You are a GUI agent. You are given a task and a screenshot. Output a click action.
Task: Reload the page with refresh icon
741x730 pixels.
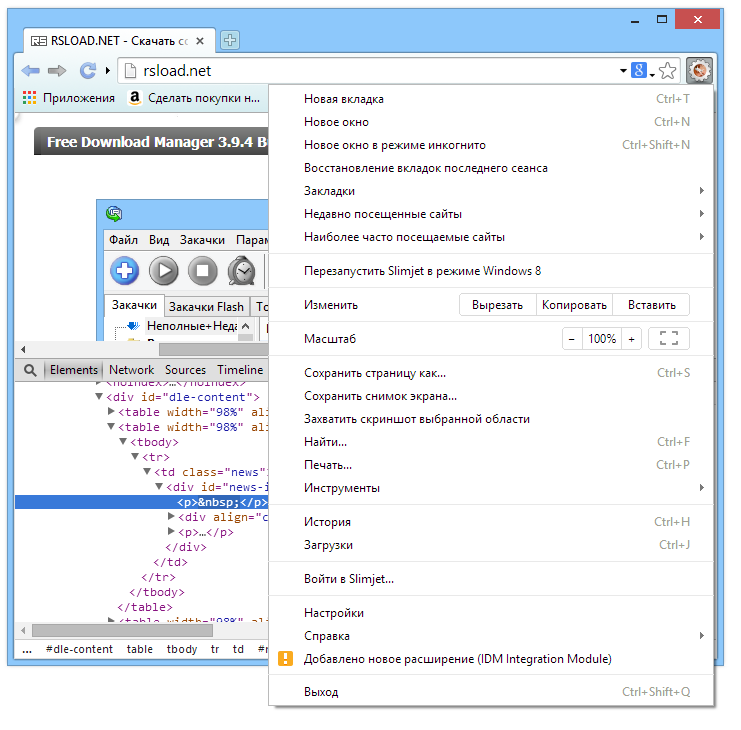(x=88, y=71)
